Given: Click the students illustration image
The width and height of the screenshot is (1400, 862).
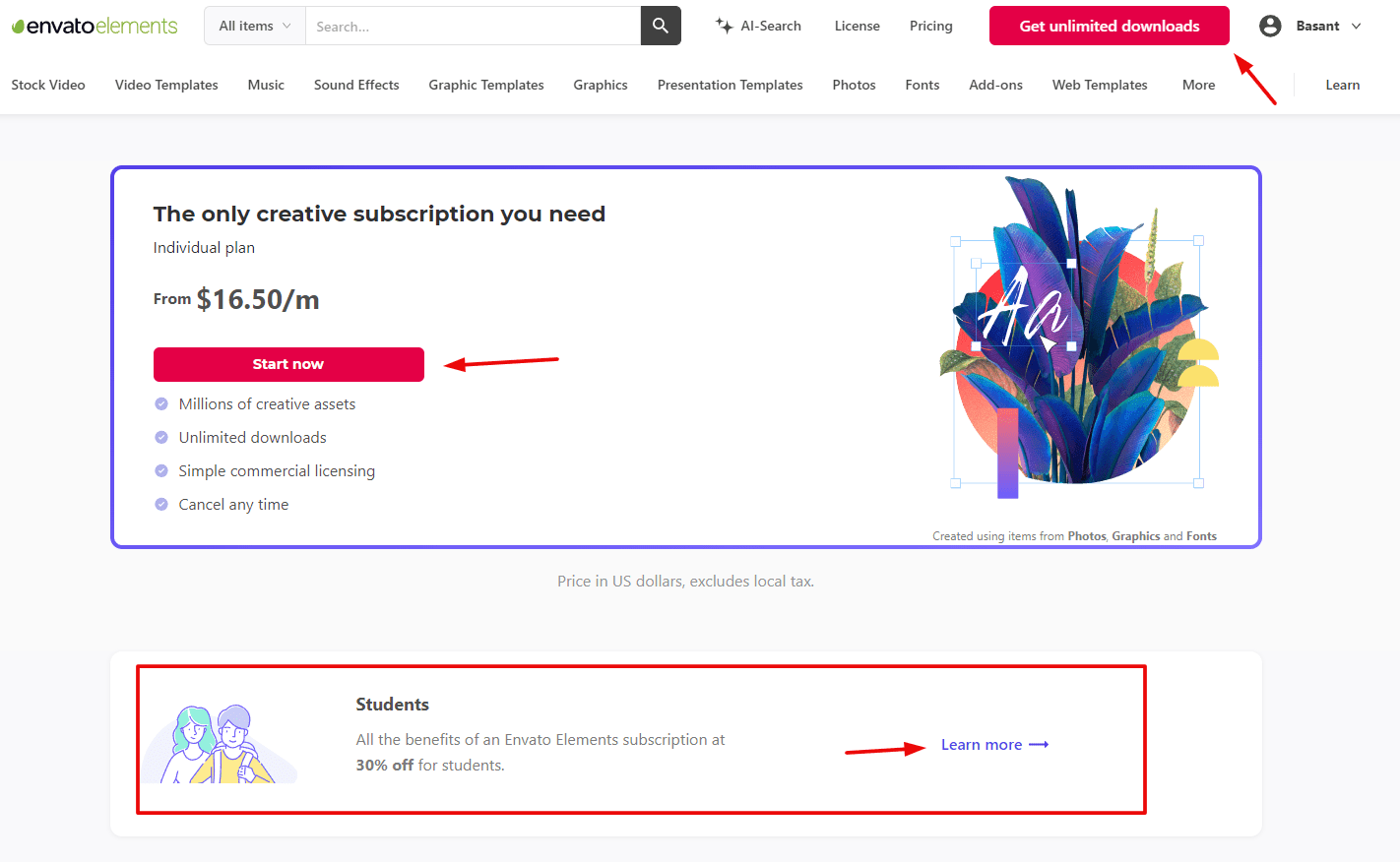Looking at the screenshot, I should (219, 744).
